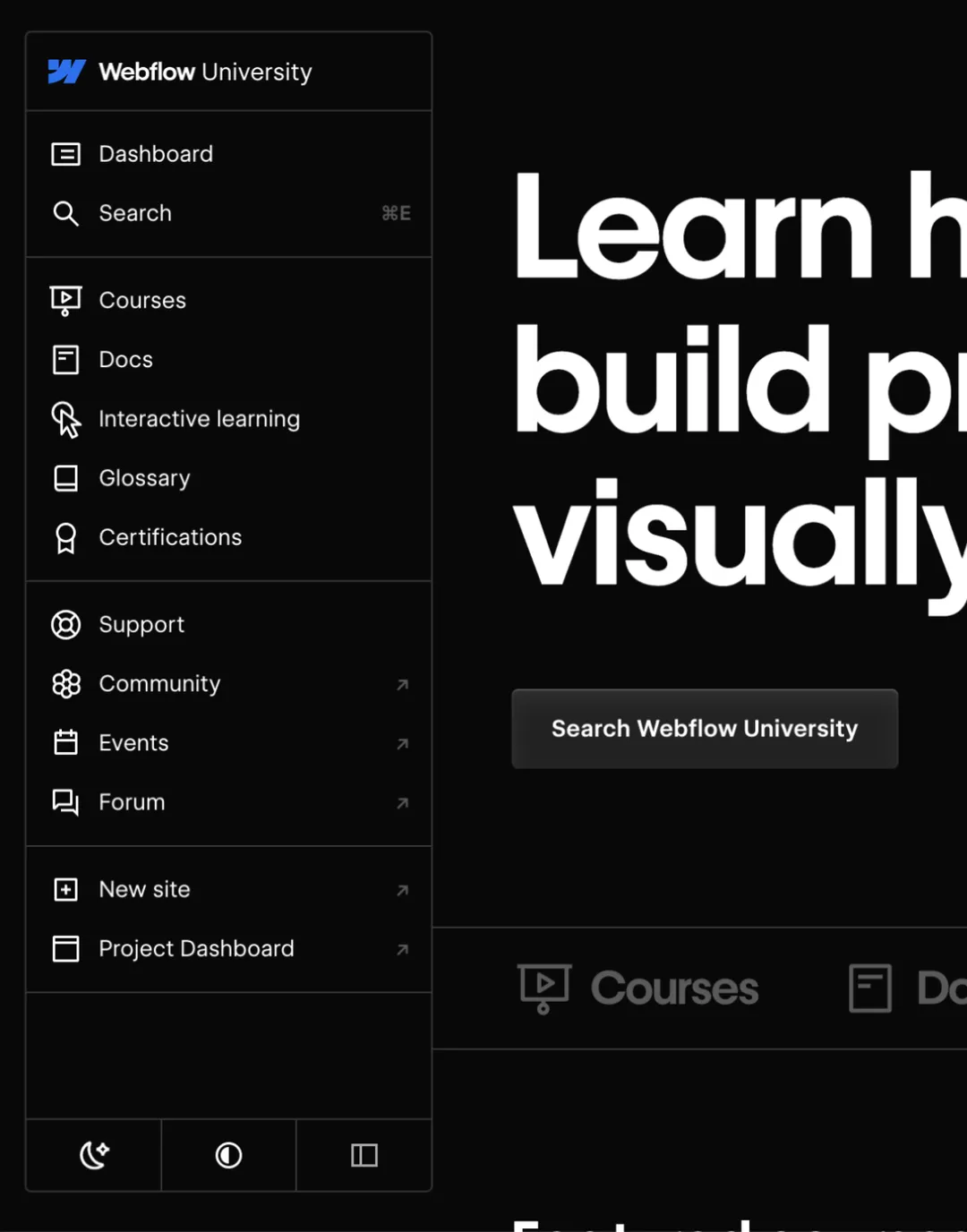967x1232 pixels.
Task: Click the Certifications badge icon
Action: (x=65, y=537)
